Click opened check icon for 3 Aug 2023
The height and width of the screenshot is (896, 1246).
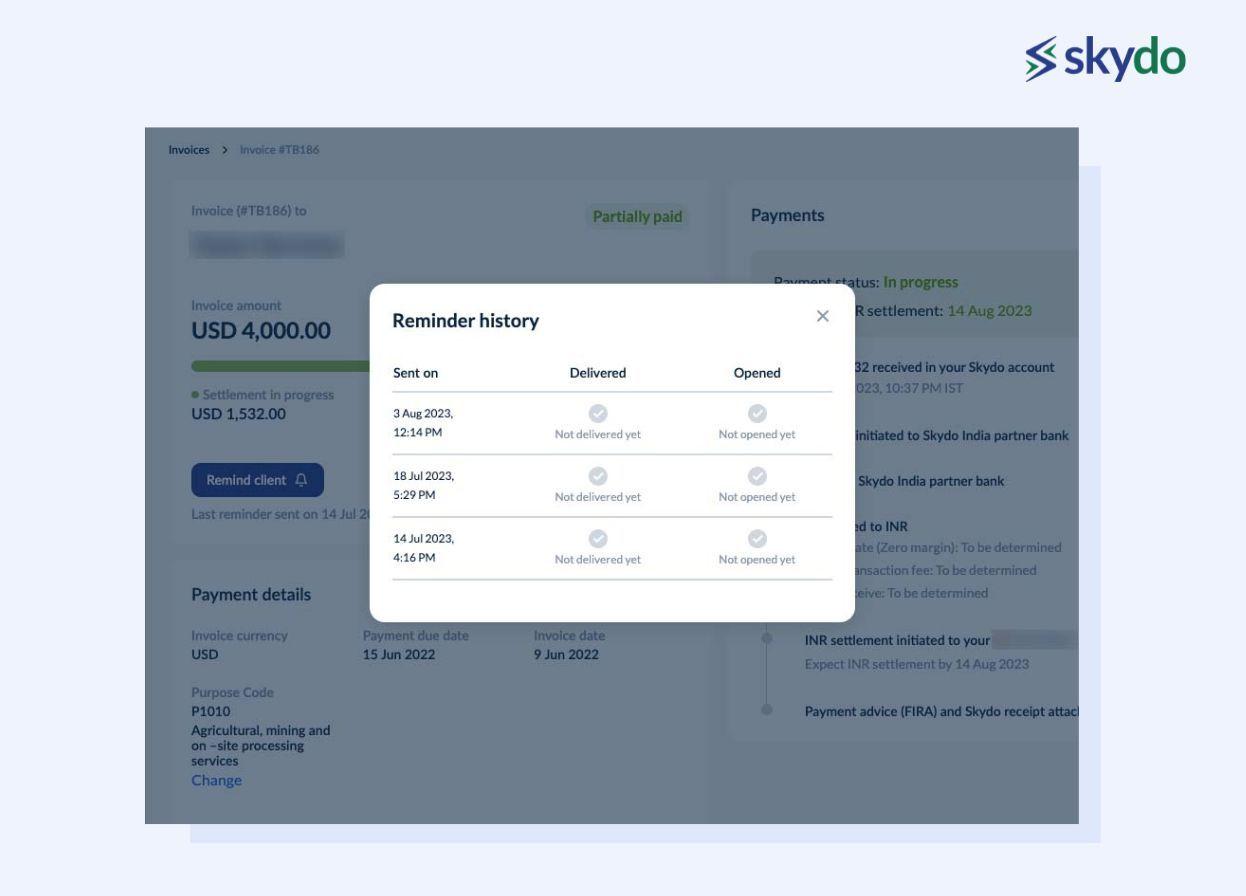757,413
